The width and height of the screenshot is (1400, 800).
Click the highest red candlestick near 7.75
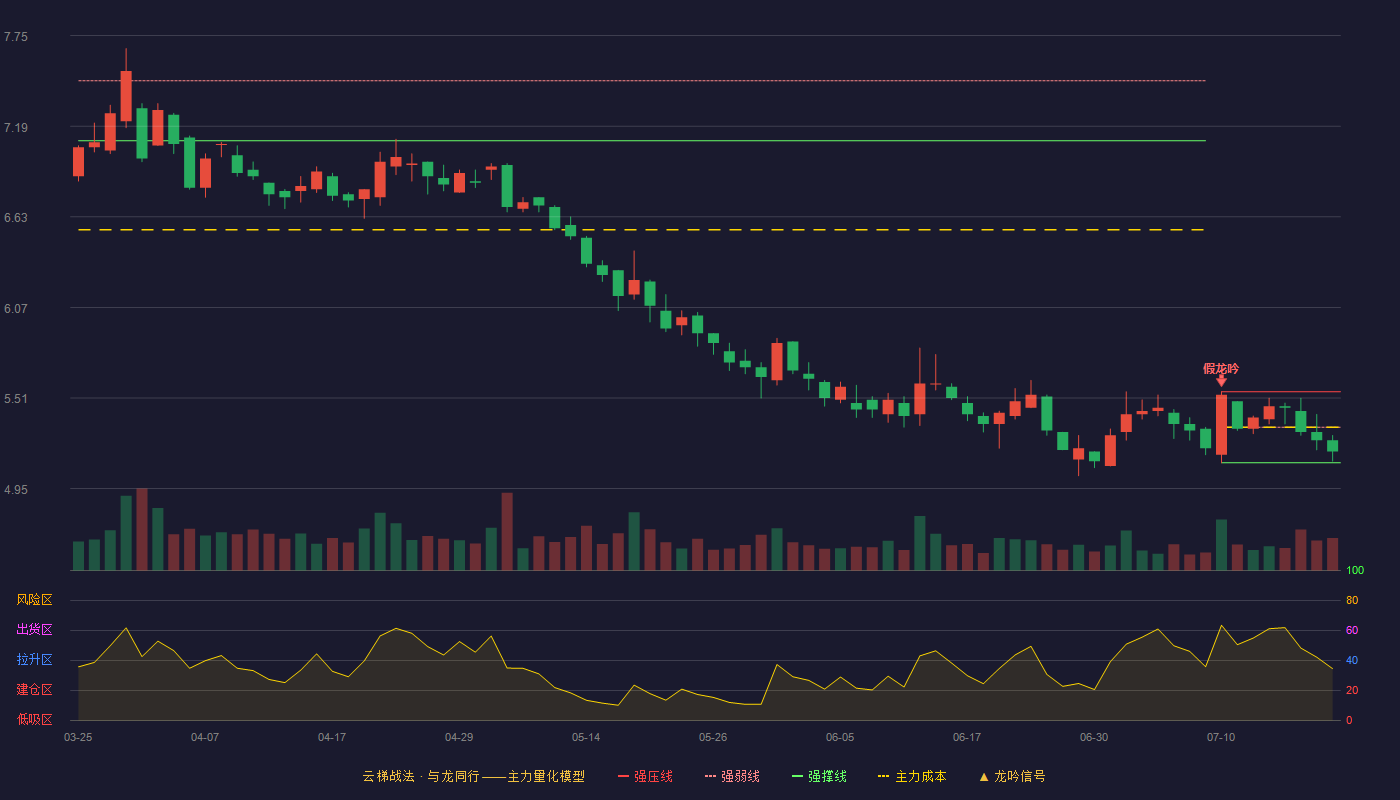(126, 96)
